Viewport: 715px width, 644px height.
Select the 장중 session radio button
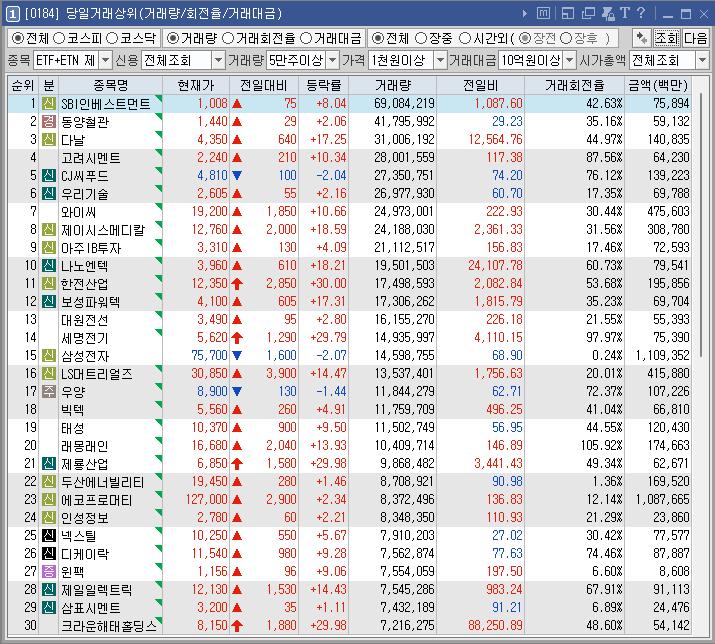[421, 38]
